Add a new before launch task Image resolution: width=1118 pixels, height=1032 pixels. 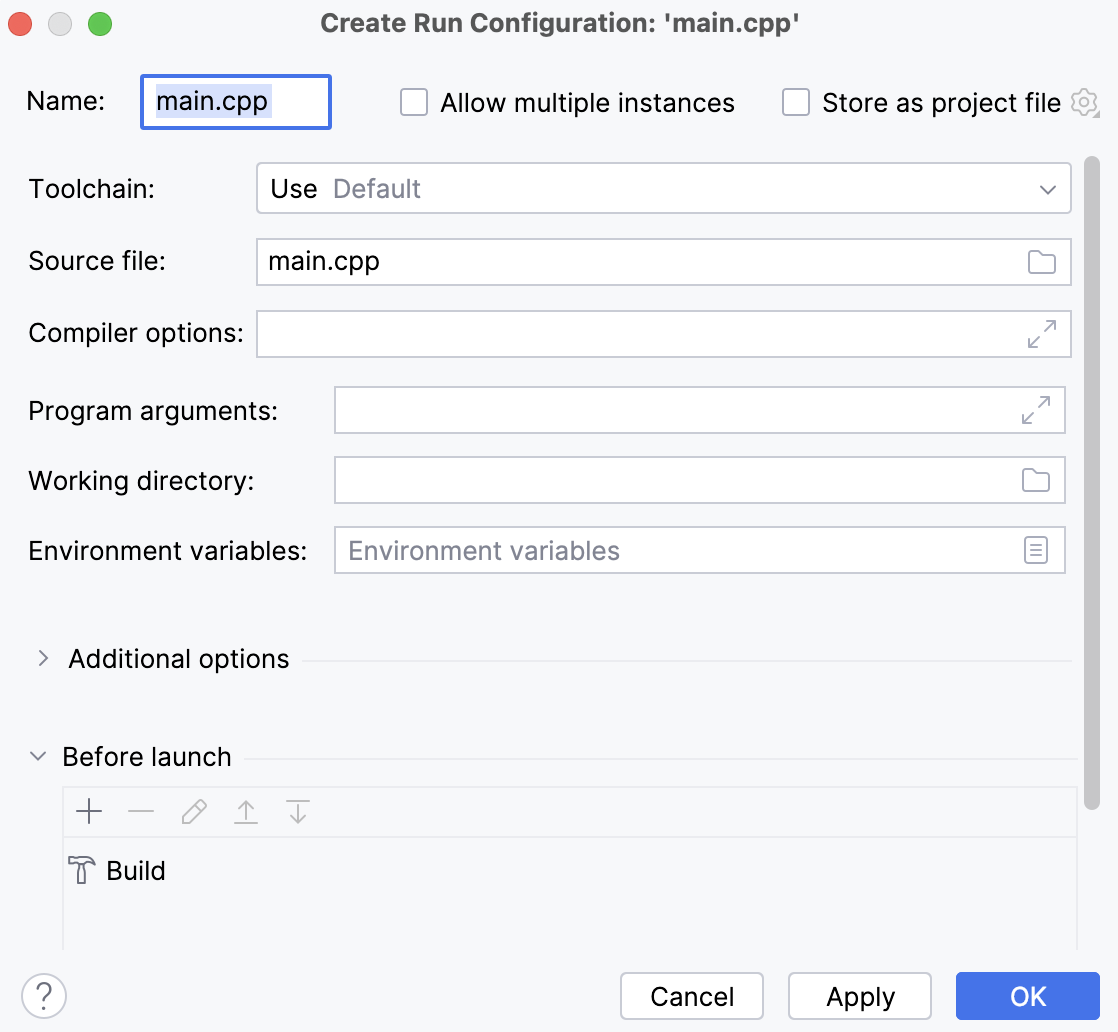coord(89,812)
